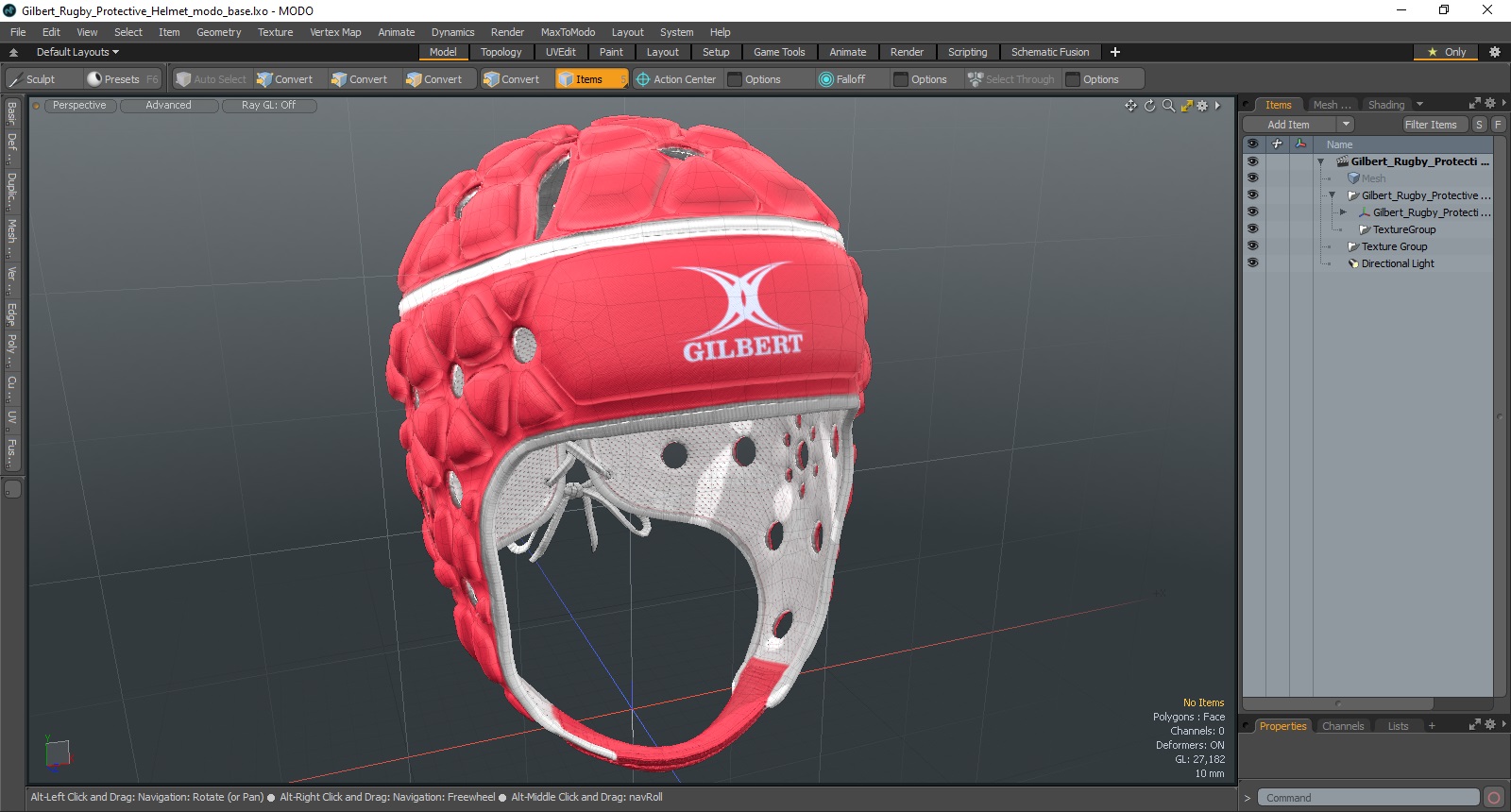Click the viewport pan arrows icon
This screenshot has height=812, width=1511.
(x=1130, y=106)
